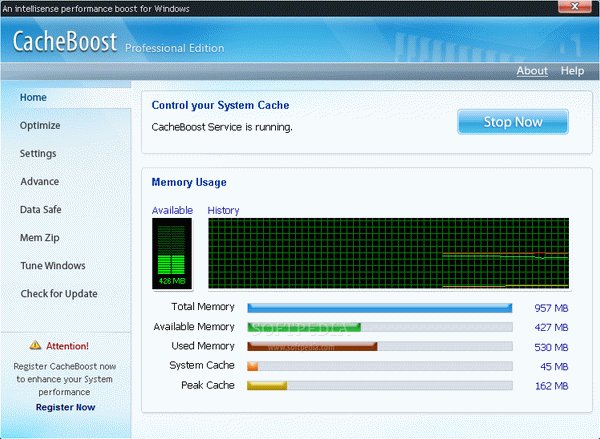
Task: Click the CacheBoost Service is running status text
Action: click(x=222, y=127)
